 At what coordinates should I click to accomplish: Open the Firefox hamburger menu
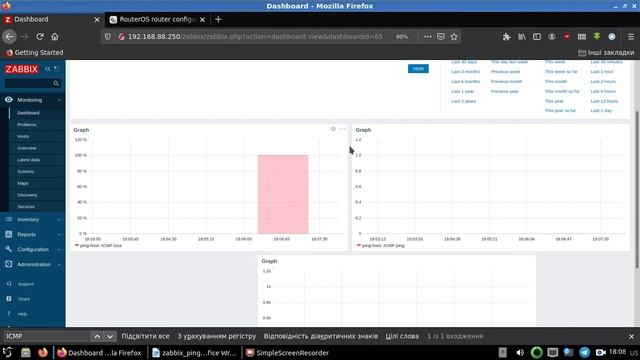pos(631,37)
